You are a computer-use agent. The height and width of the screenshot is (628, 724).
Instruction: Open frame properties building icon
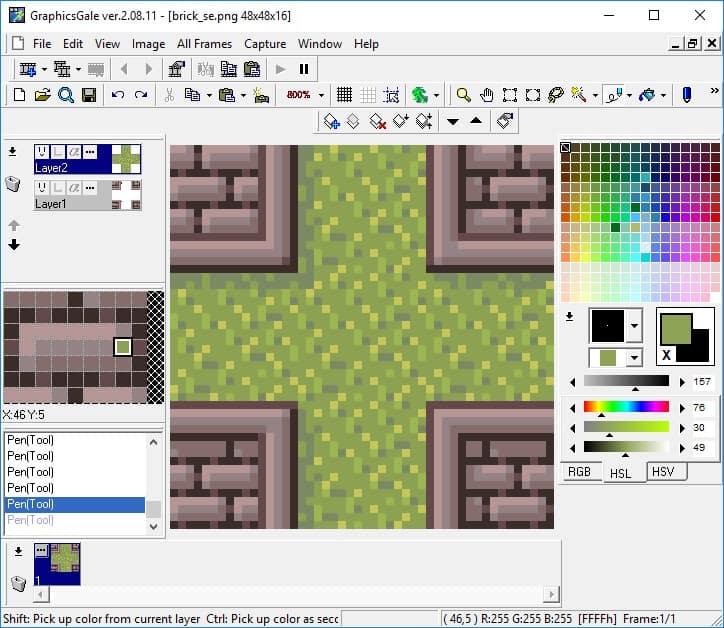tap(176, 69)
